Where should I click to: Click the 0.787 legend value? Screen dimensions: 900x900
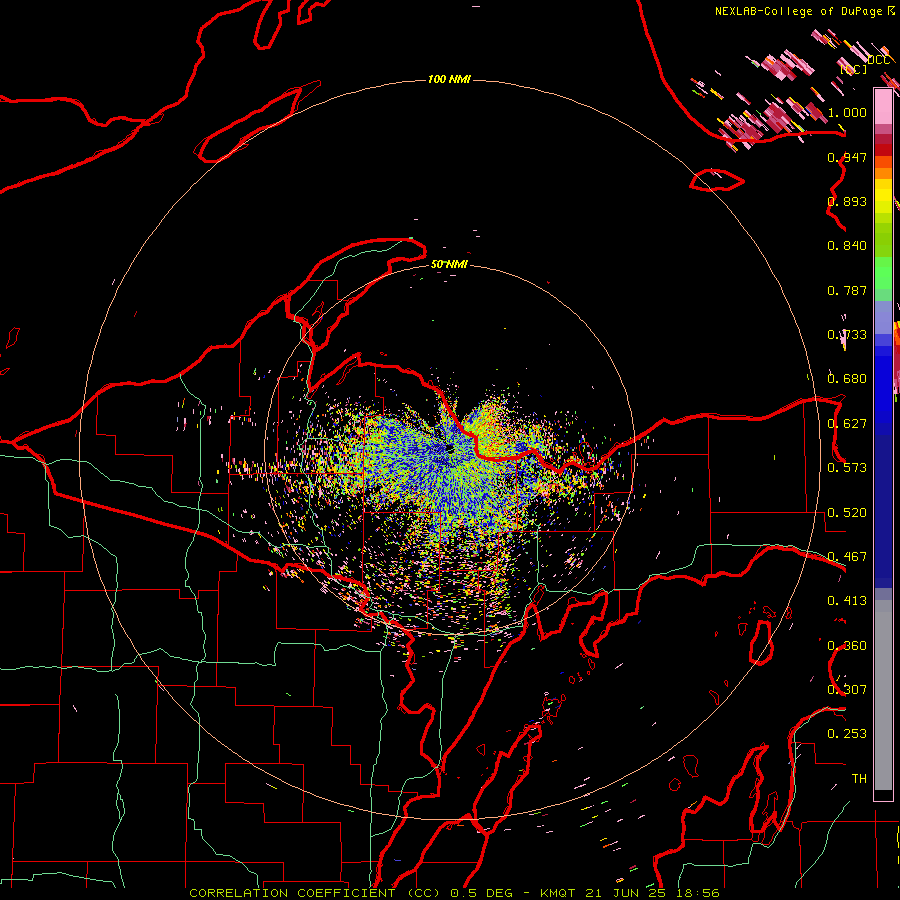tap(847, 290)
